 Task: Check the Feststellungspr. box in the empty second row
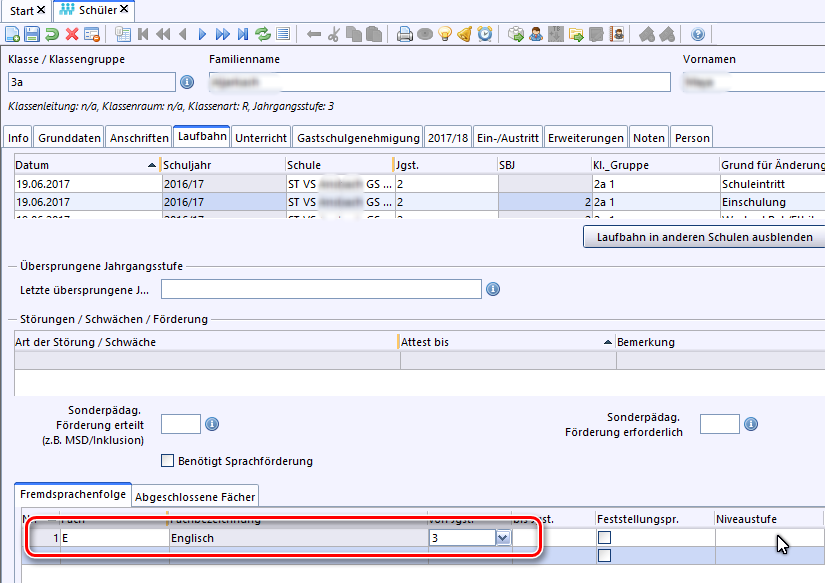[x=605, y=556]
